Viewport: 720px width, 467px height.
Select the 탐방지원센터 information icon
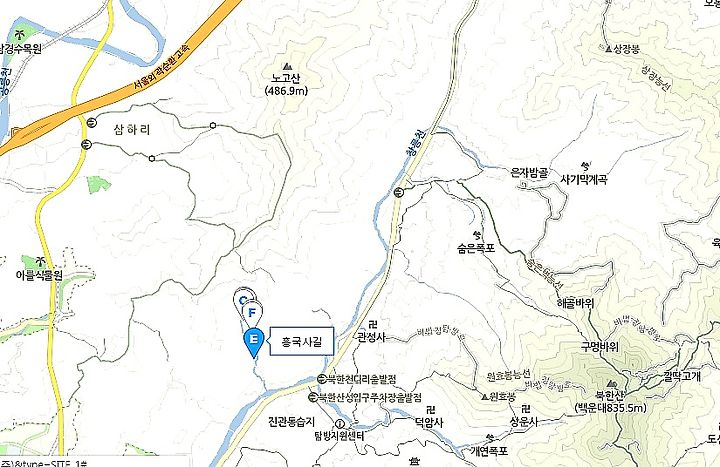[x=340, y=423]
